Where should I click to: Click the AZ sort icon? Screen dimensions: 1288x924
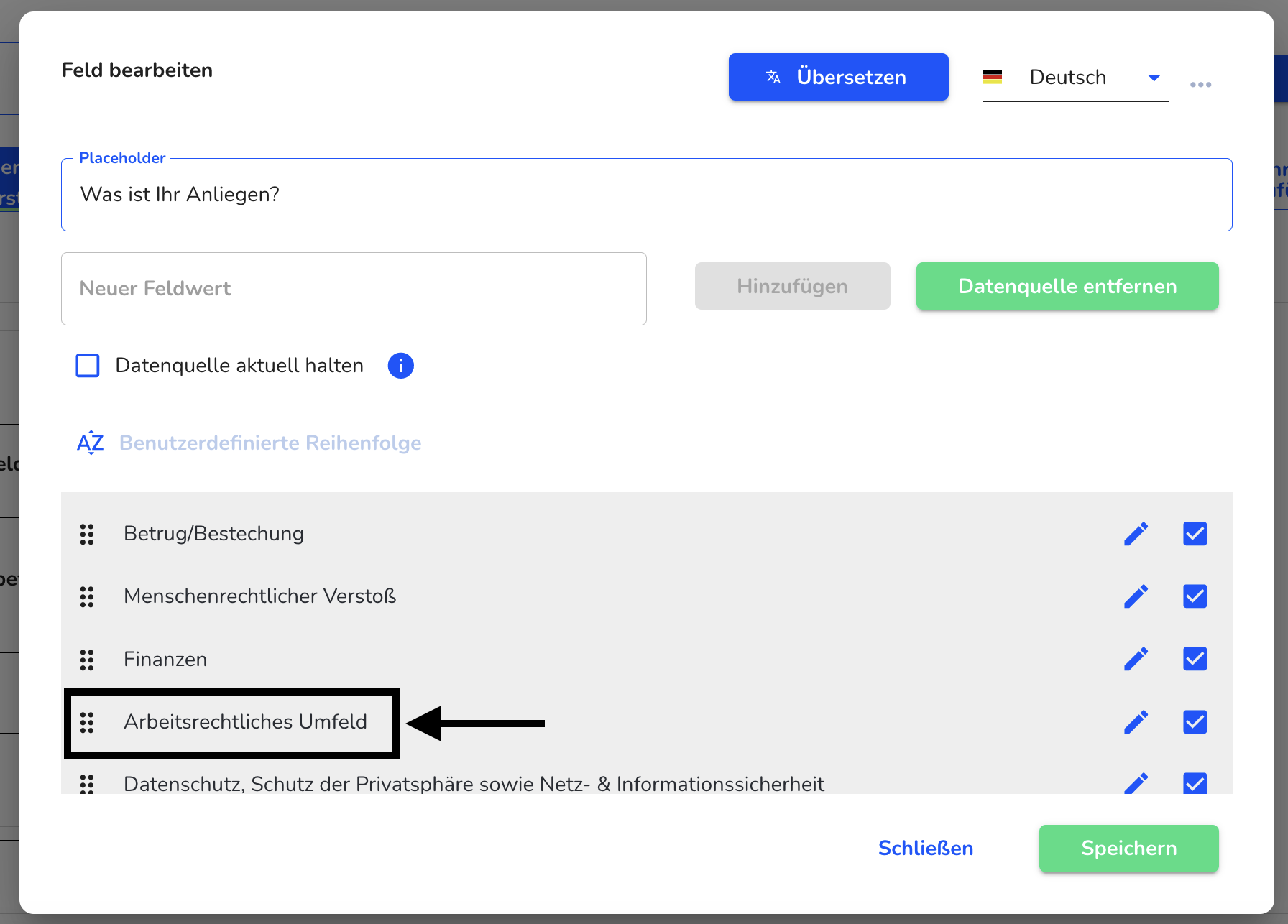click(x=91, y=443)
